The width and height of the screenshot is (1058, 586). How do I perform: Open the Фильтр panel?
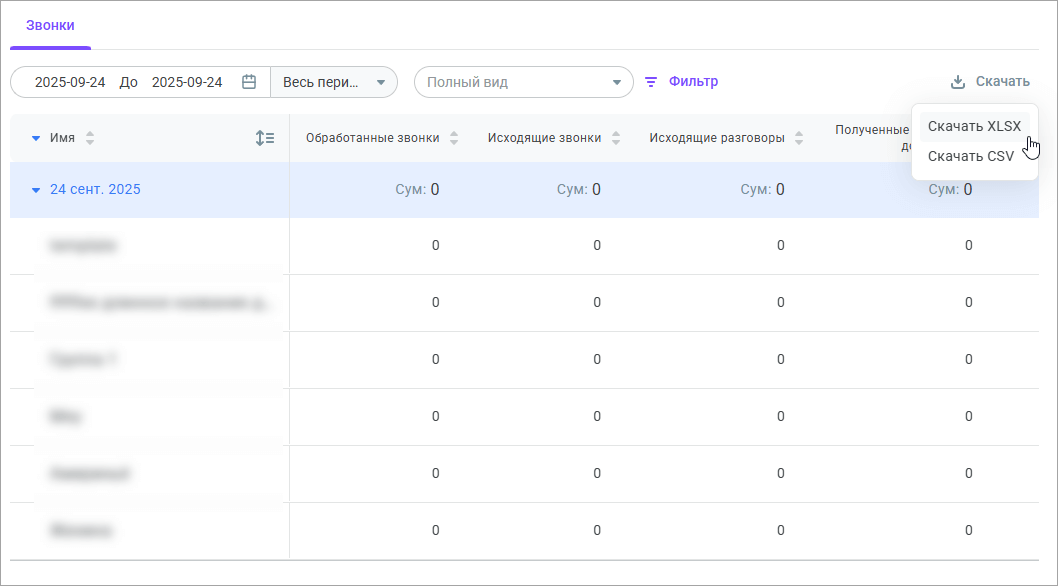(x=693, y=82)
